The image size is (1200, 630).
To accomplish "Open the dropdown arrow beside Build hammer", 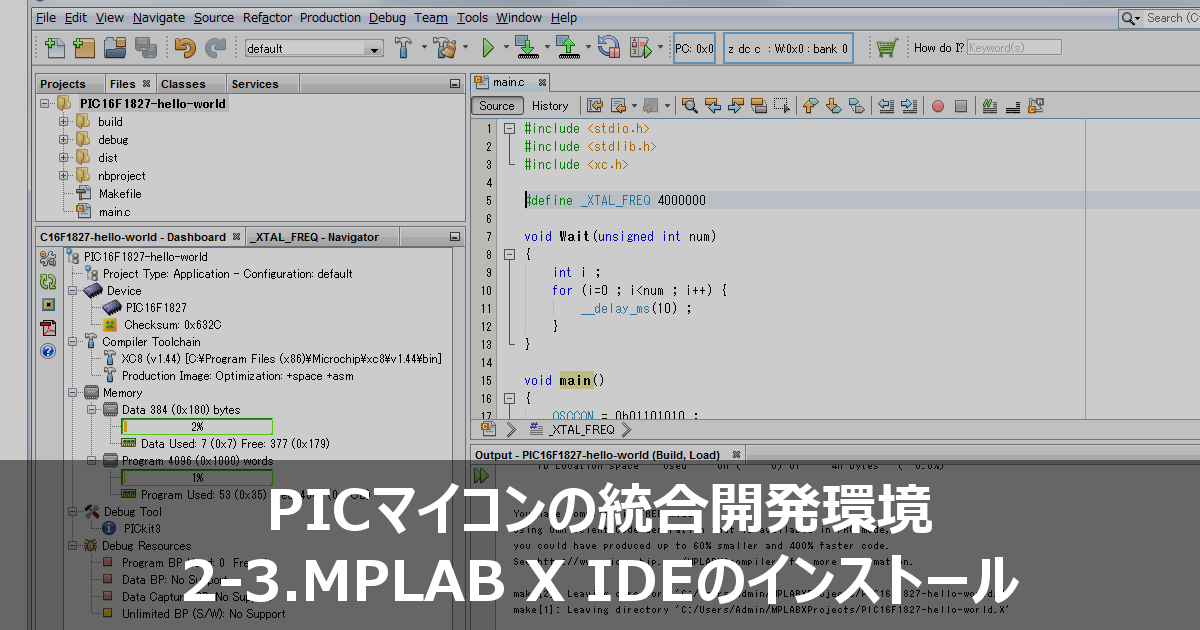I will (424, 47).
